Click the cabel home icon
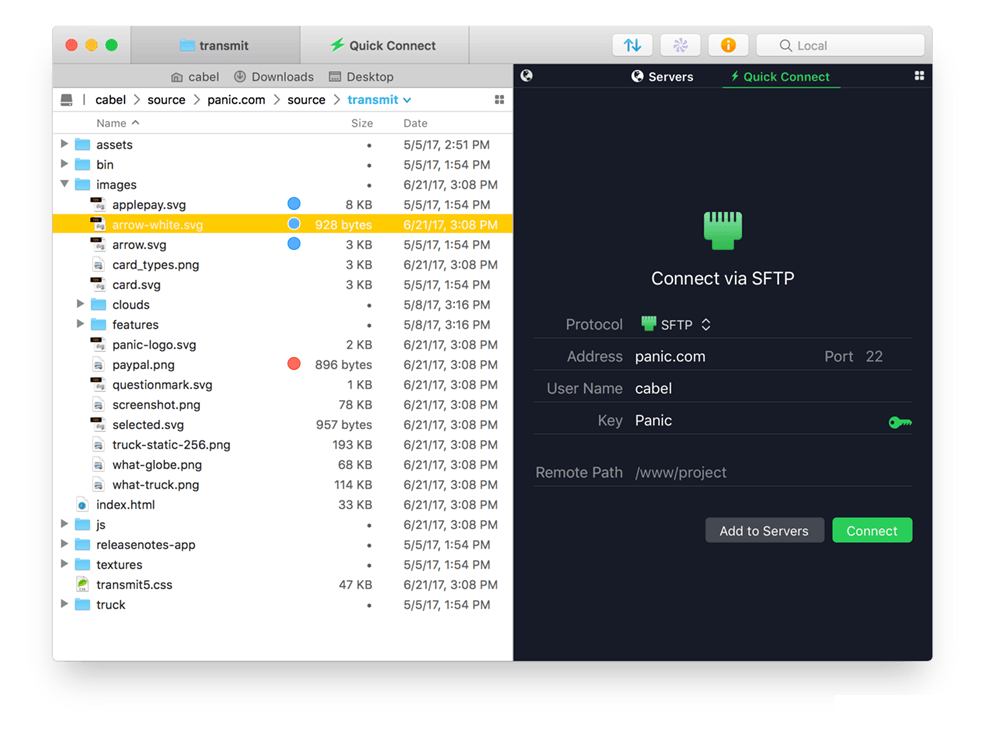 tap(177, 77)
